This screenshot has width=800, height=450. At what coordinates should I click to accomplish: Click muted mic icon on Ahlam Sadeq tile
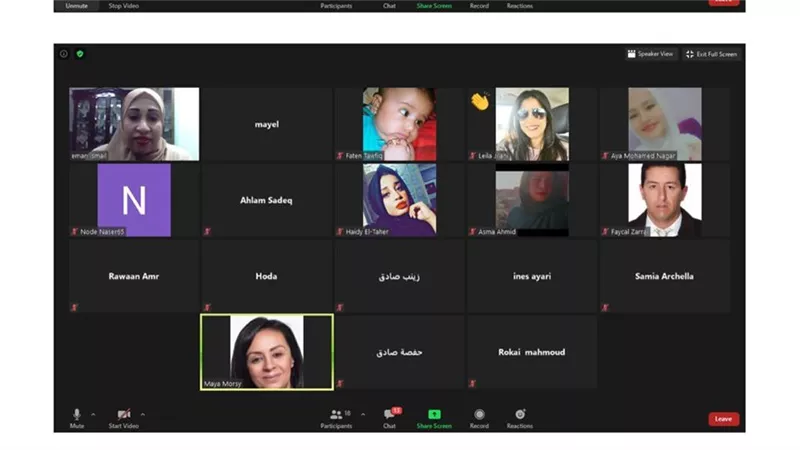(x=207, y=231)
